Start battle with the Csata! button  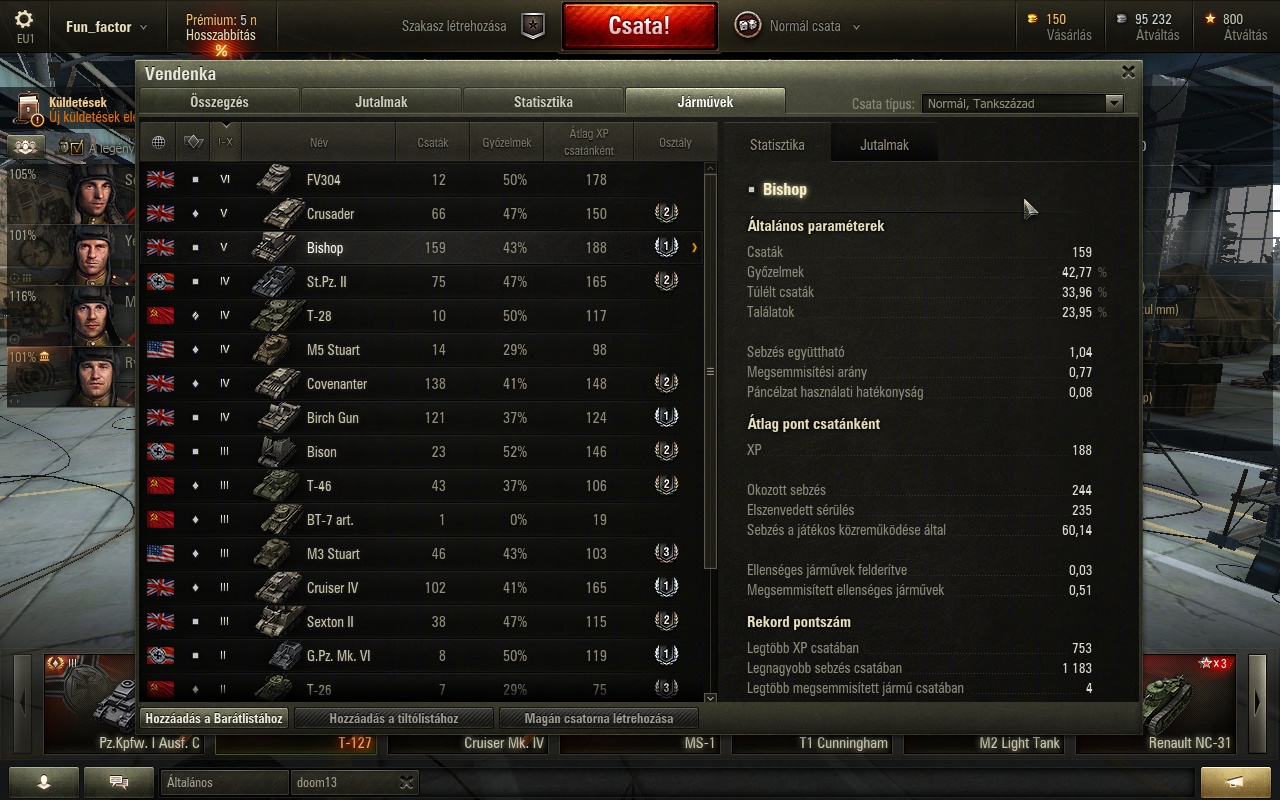click(x=640, y=25)
